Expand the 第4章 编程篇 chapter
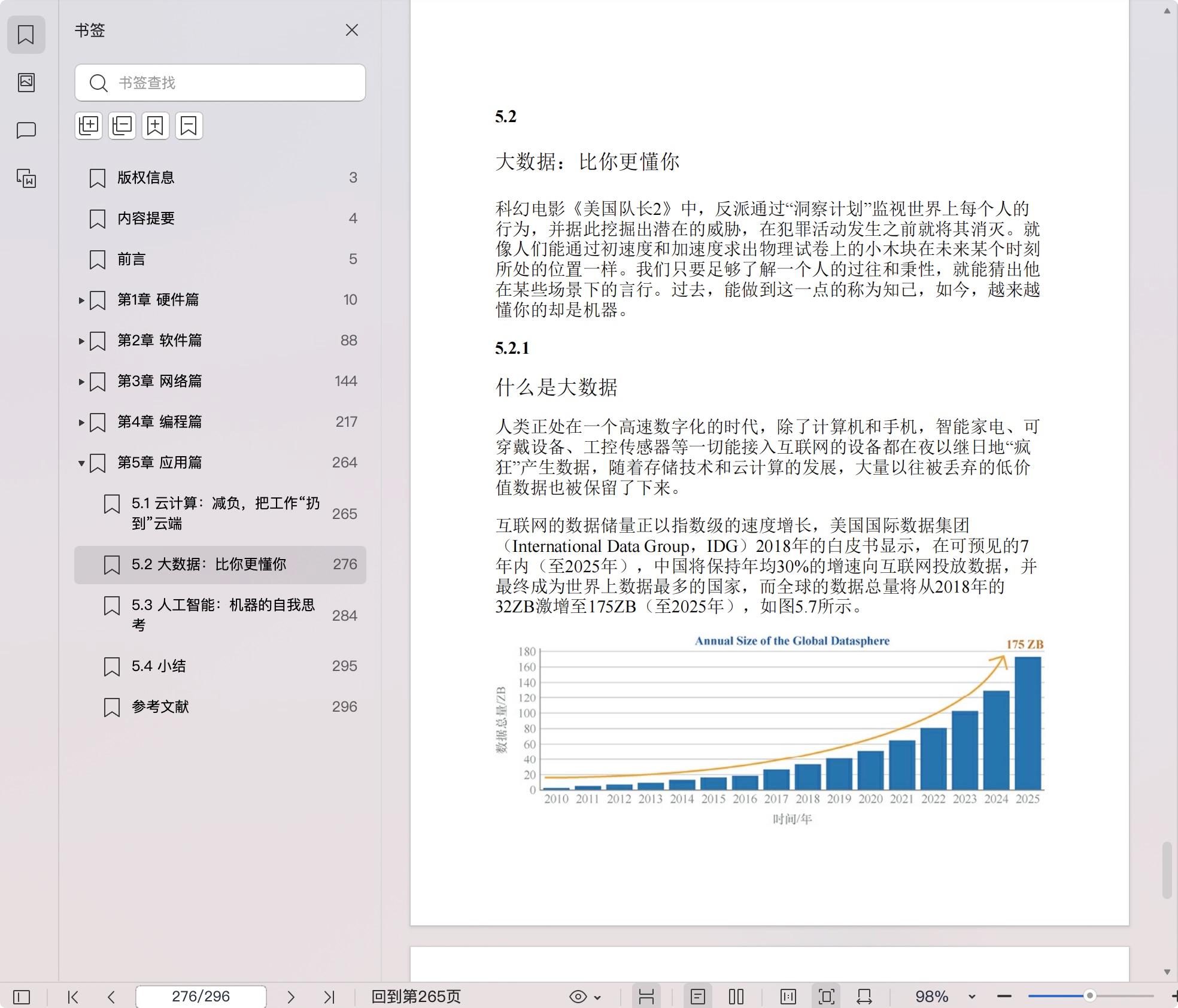Image resolution: width=1178 pixels, height=1008 pixels. [x=81, y=422]
